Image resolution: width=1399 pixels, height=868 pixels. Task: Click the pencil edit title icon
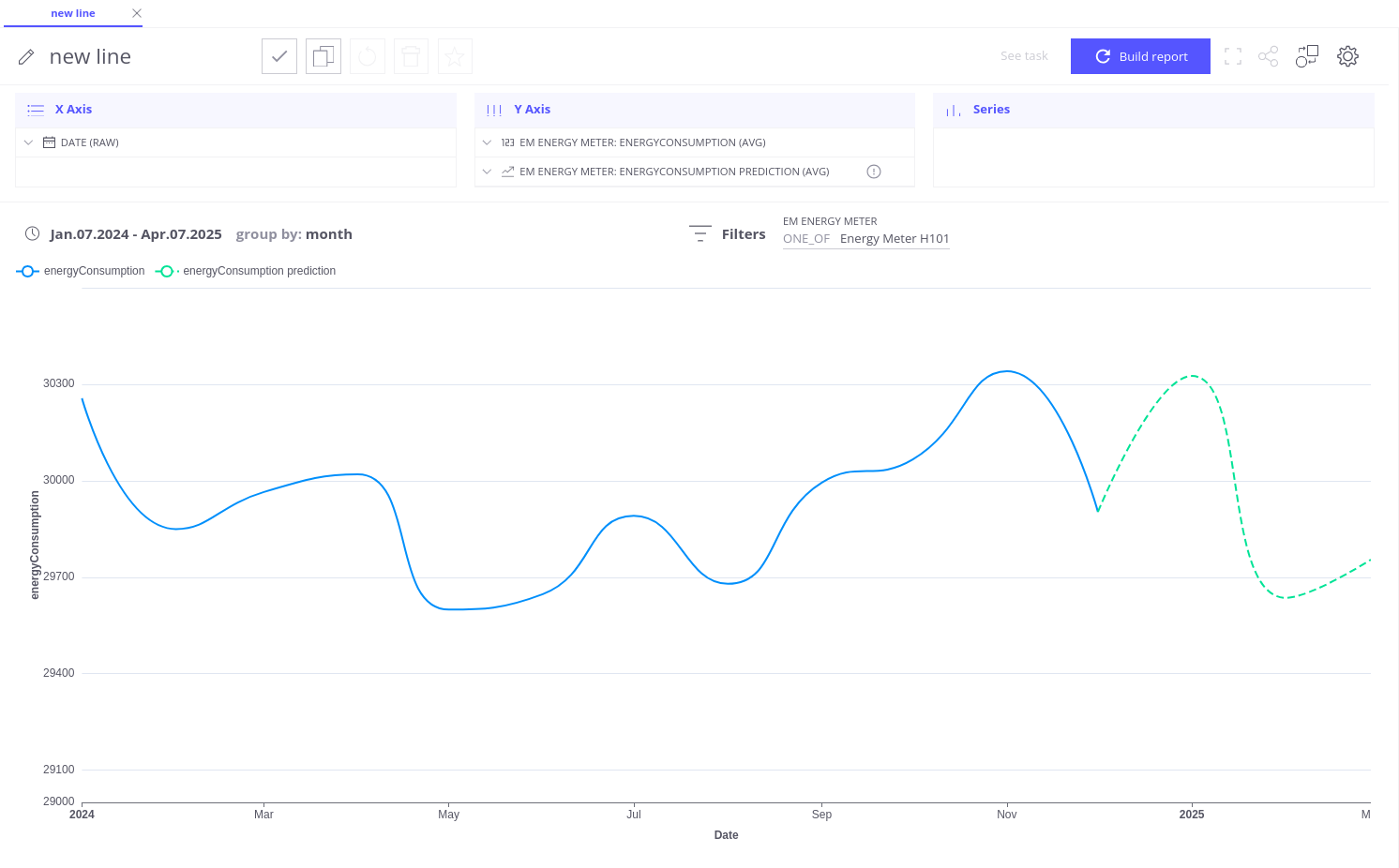click(x=26, y=57)
